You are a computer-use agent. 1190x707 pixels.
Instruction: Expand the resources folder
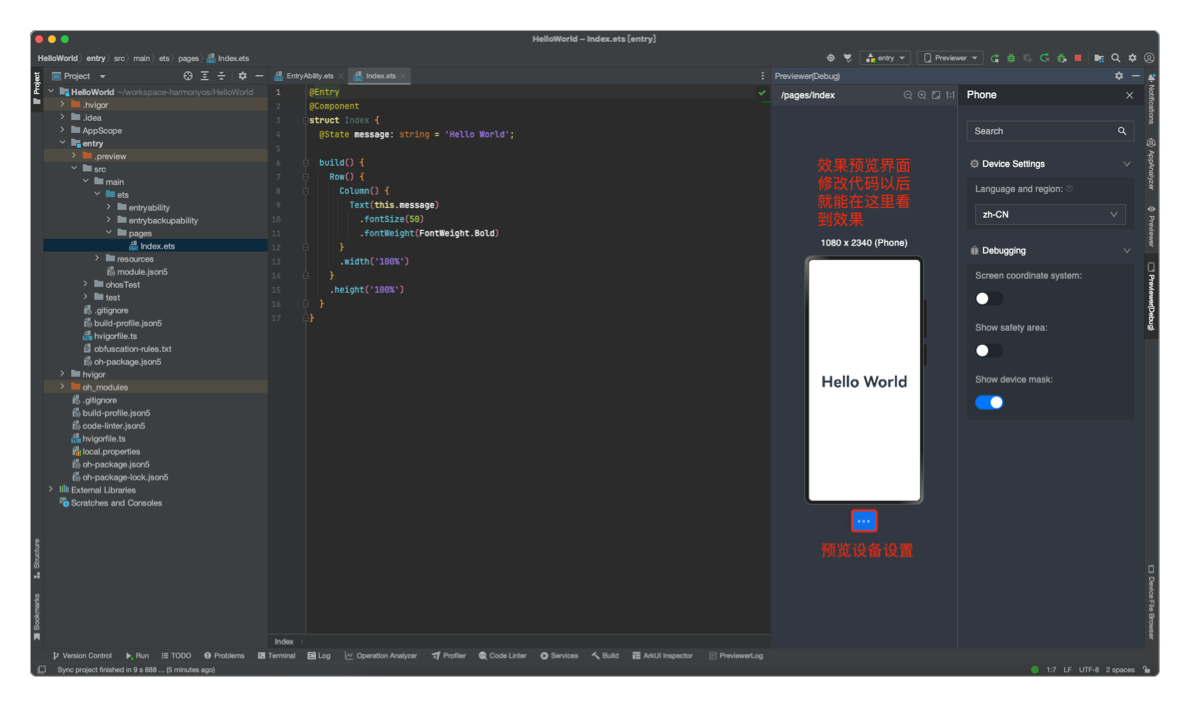pos(97,259)
